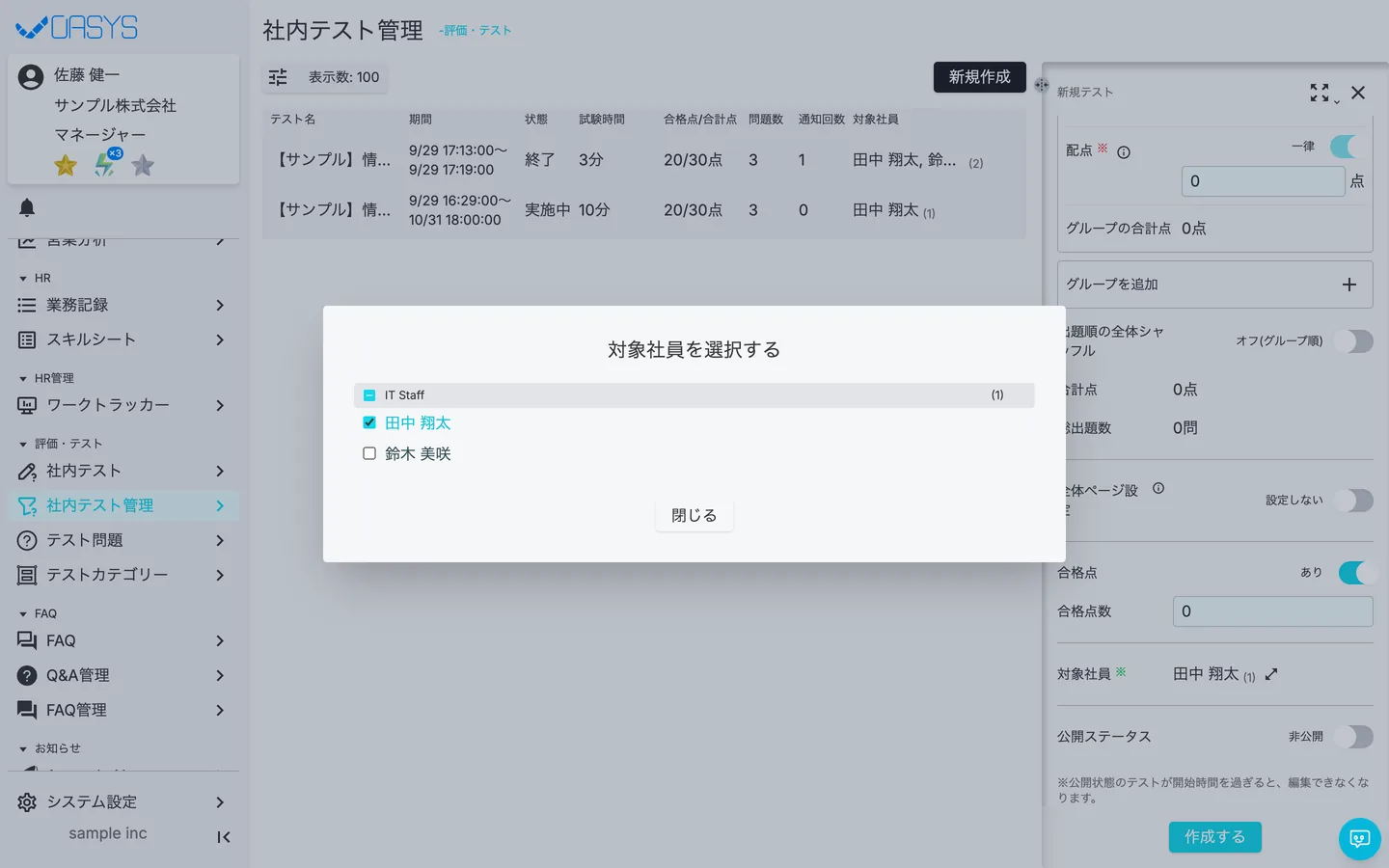
Task: Click the user avatar icon
Action: 31,77
